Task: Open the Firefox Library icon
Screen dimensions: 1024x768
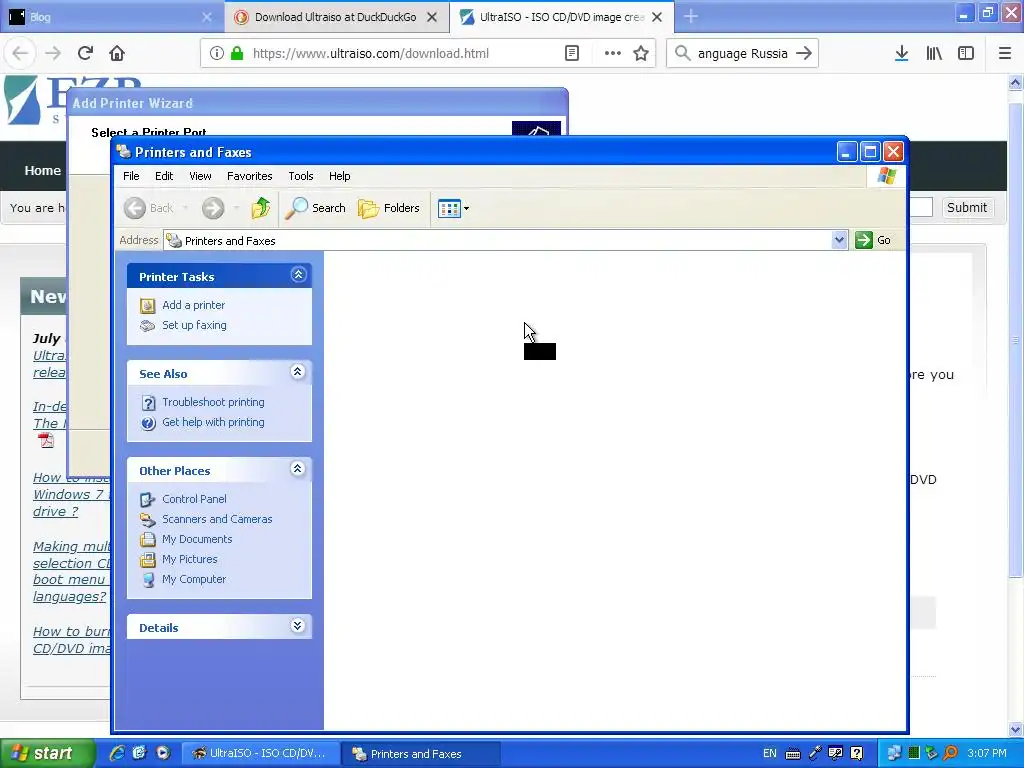Action: coord(934,54)
